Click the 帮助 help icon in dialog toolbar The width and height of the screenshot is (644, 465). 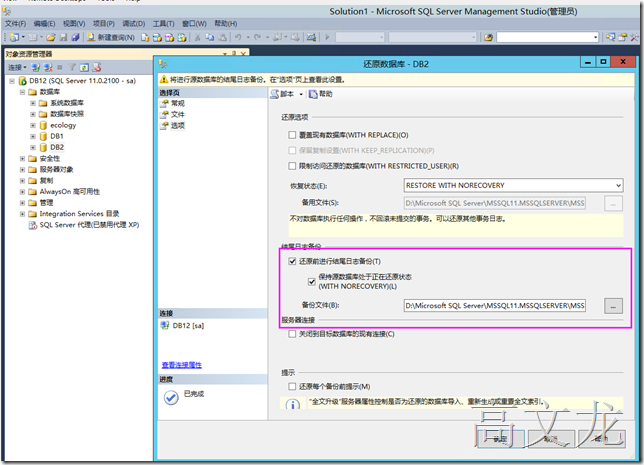point(320,94)
